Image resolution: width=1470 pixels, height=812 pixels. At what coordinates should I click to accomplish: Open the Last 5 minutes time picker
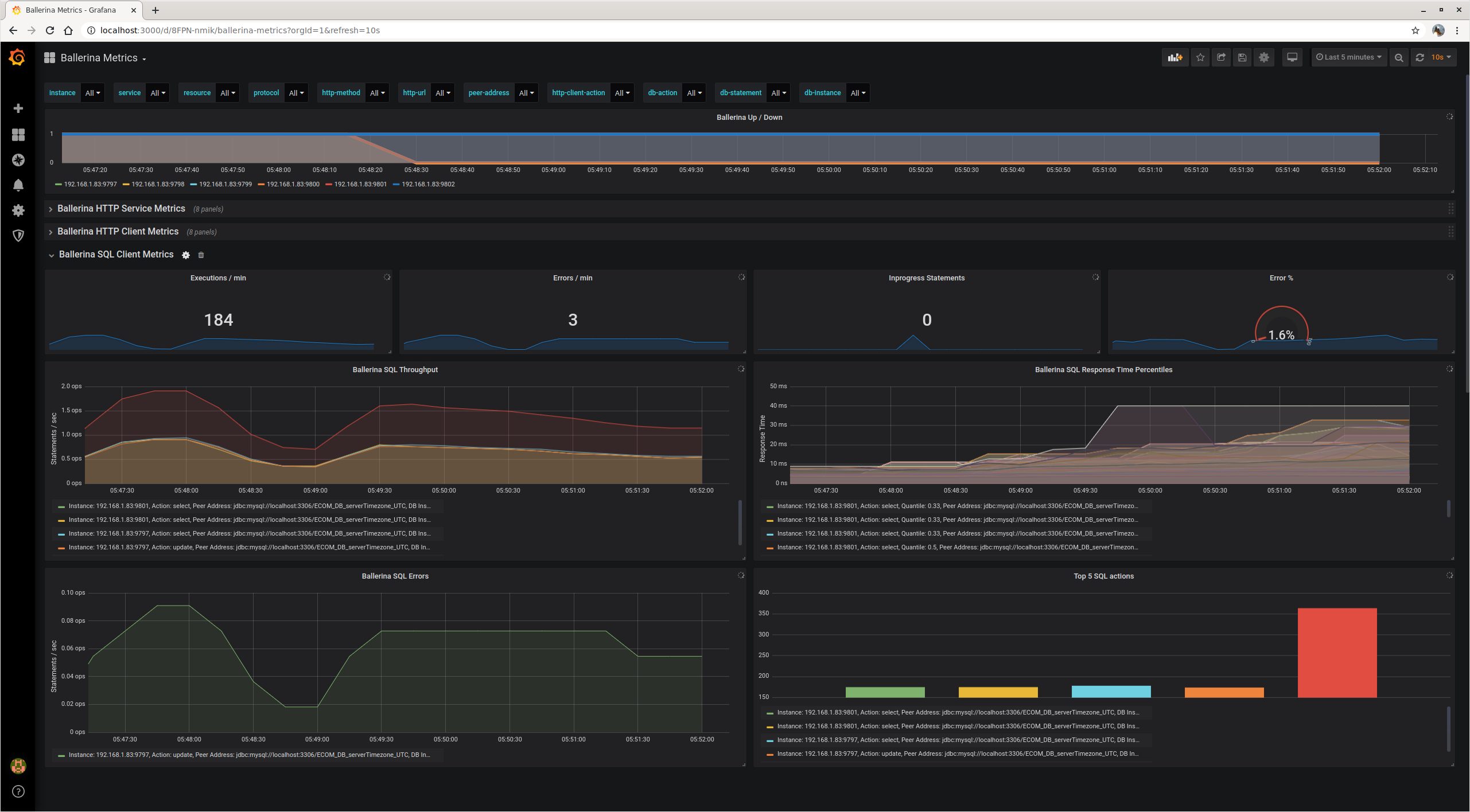pyautogui.click(x=1348, y=57)
